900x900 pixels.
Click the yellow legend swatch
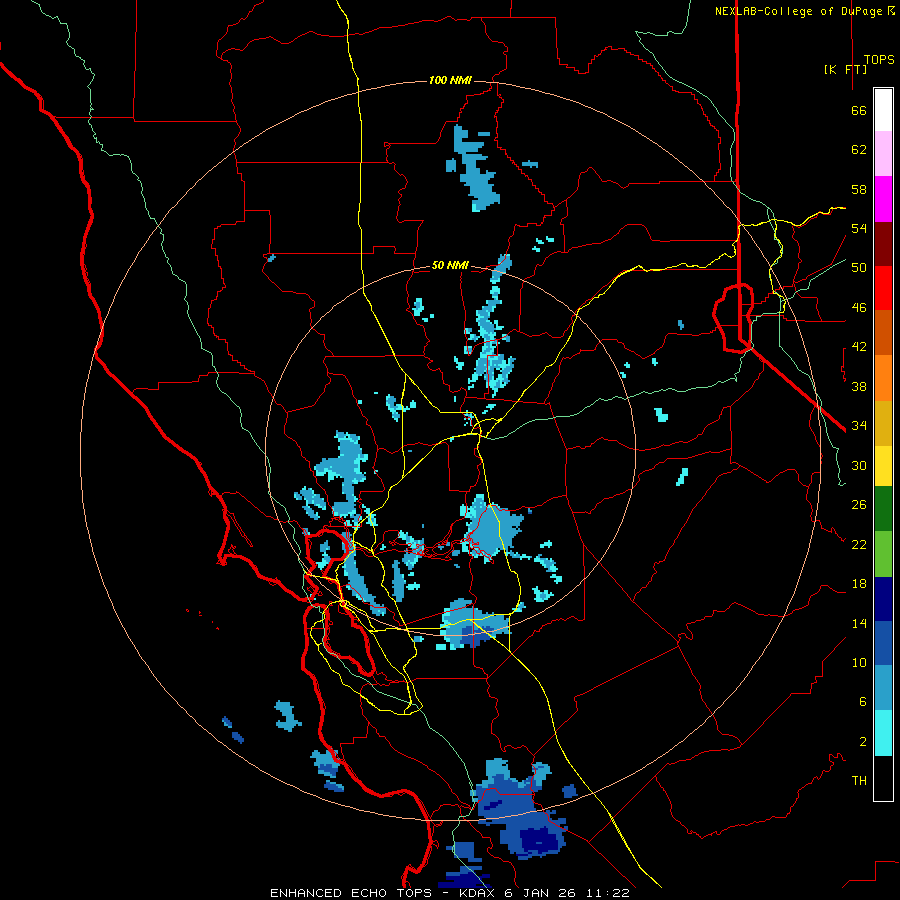pos(883,466)
